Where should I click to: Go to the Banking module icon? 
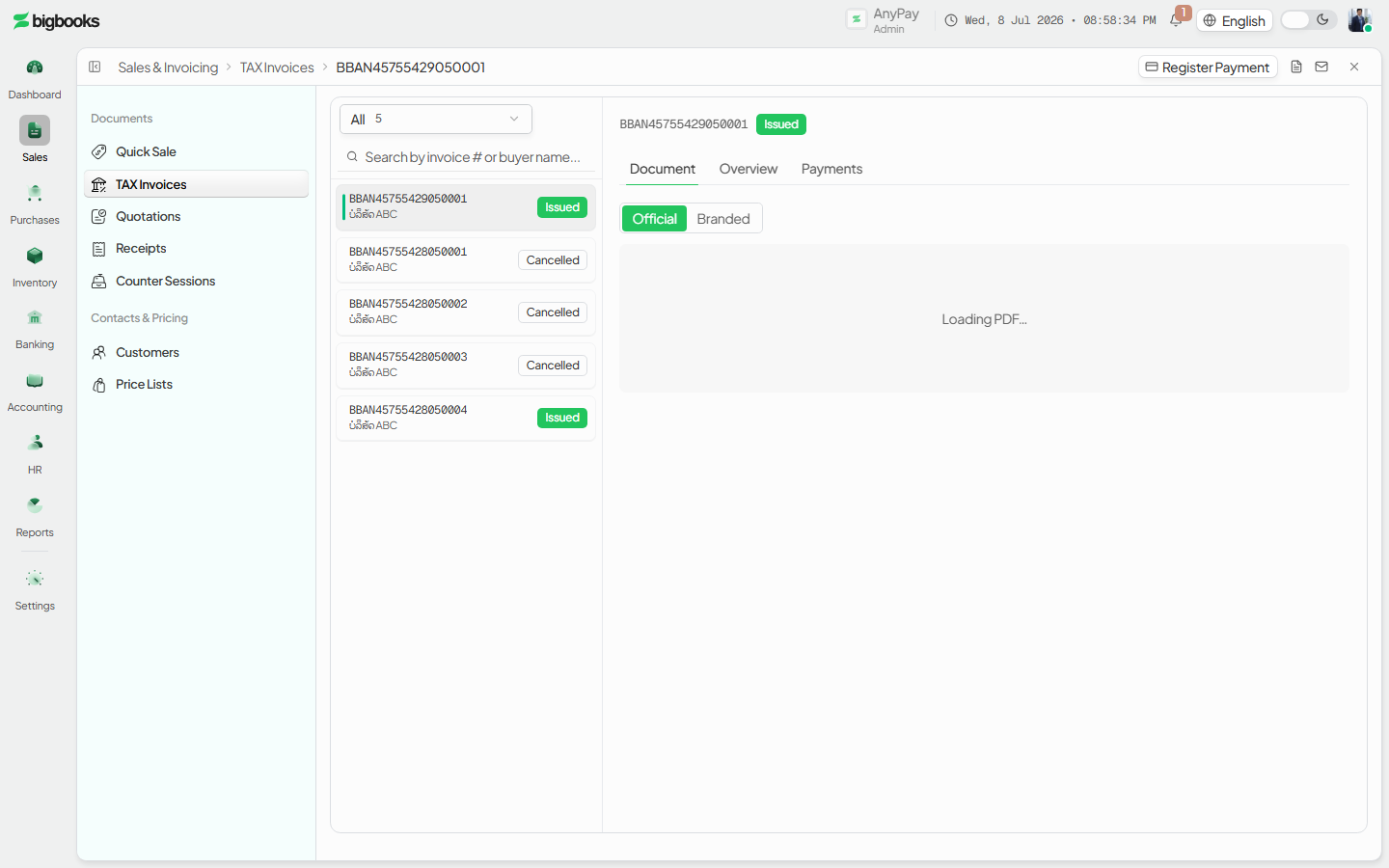[35, 317]
